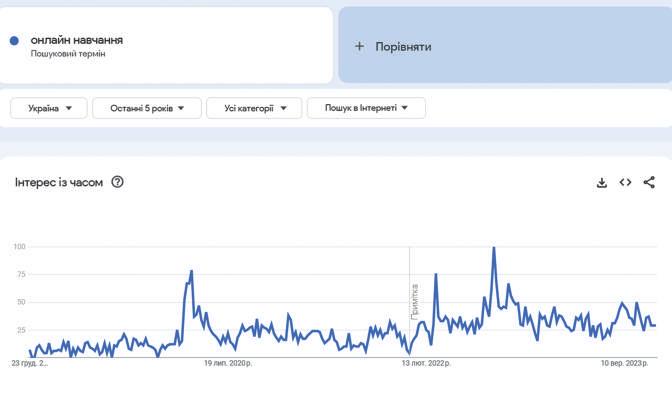
Task: Click the share icon for the chart
Action: [649, 182]
